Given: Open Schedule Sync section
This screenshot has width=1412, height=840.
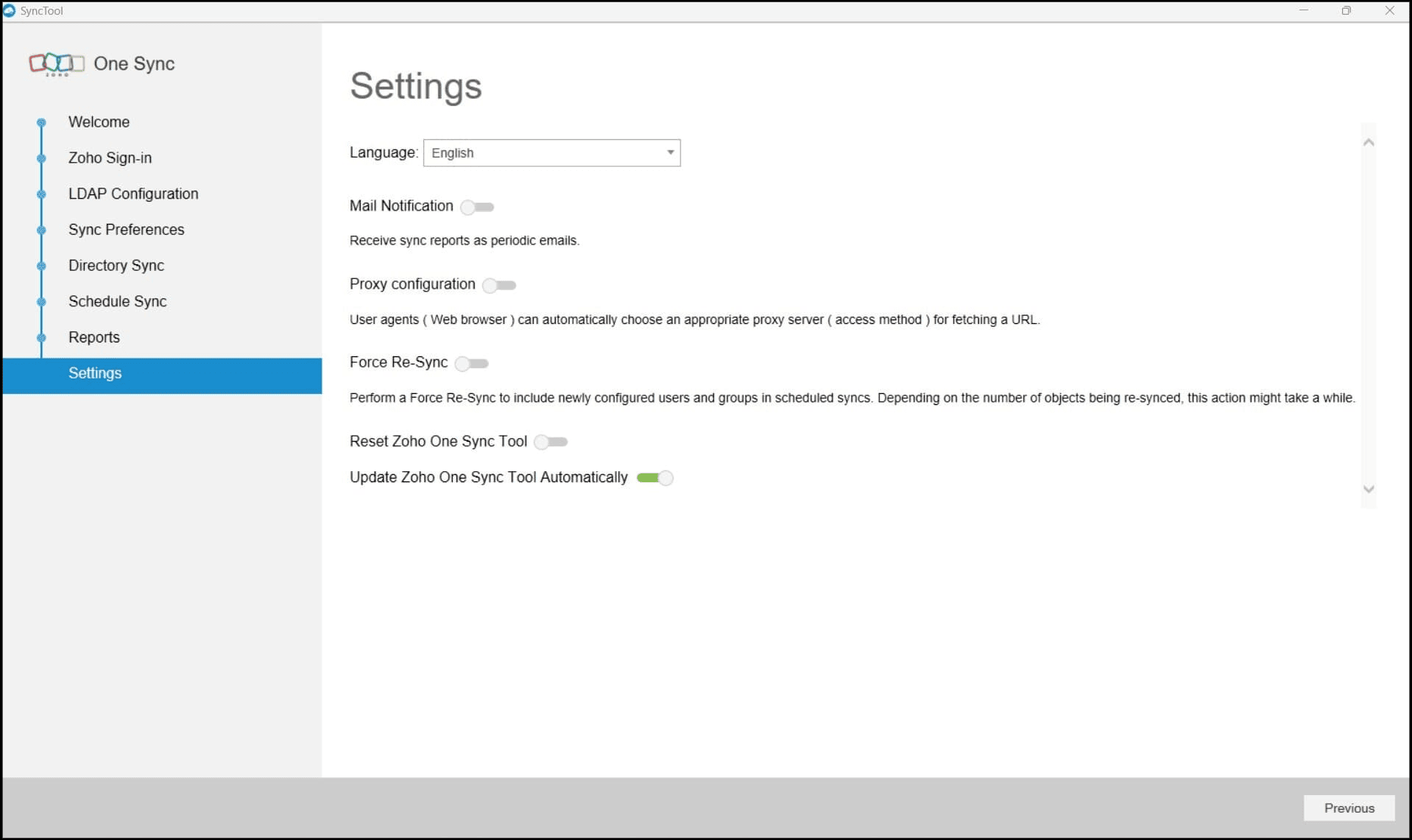Looking at the screenshot, I should click(x=117, y=302).
